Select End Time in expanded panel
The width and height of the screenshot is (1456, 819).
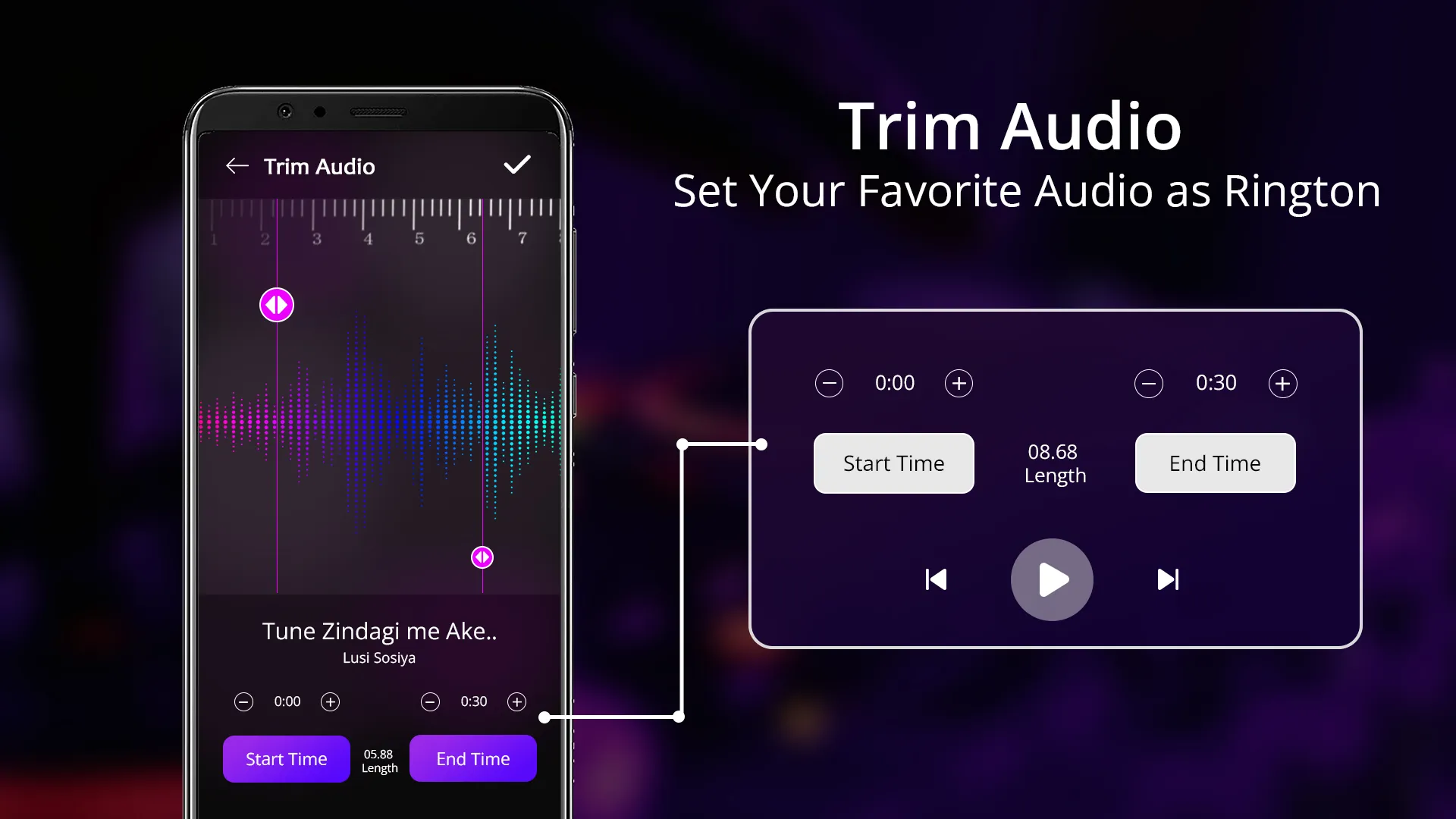[x=1215, y=463]
